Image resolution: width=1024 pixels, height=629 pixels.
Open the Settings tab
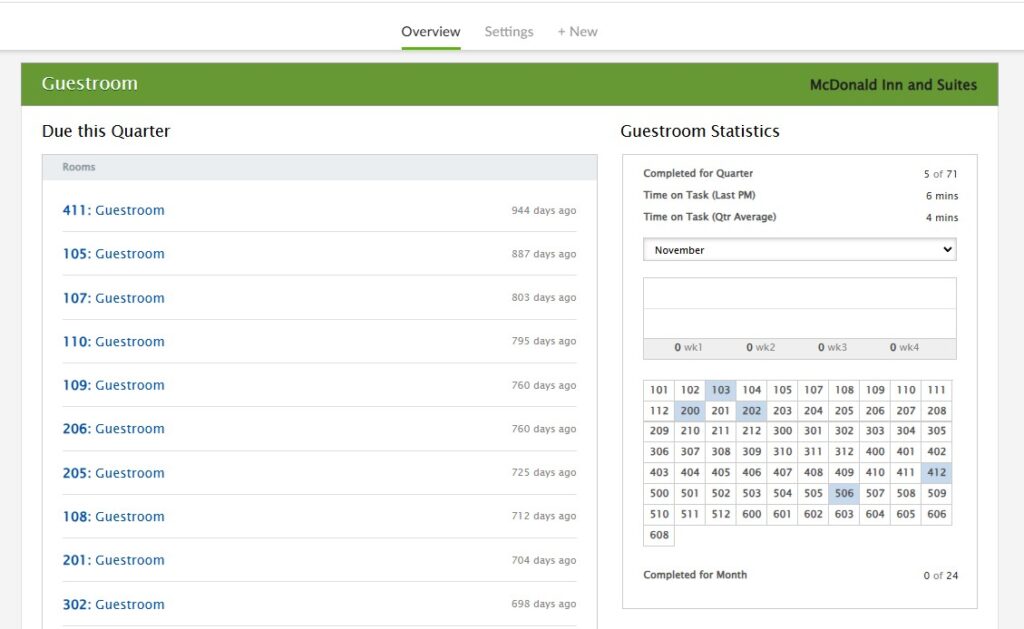509,32
